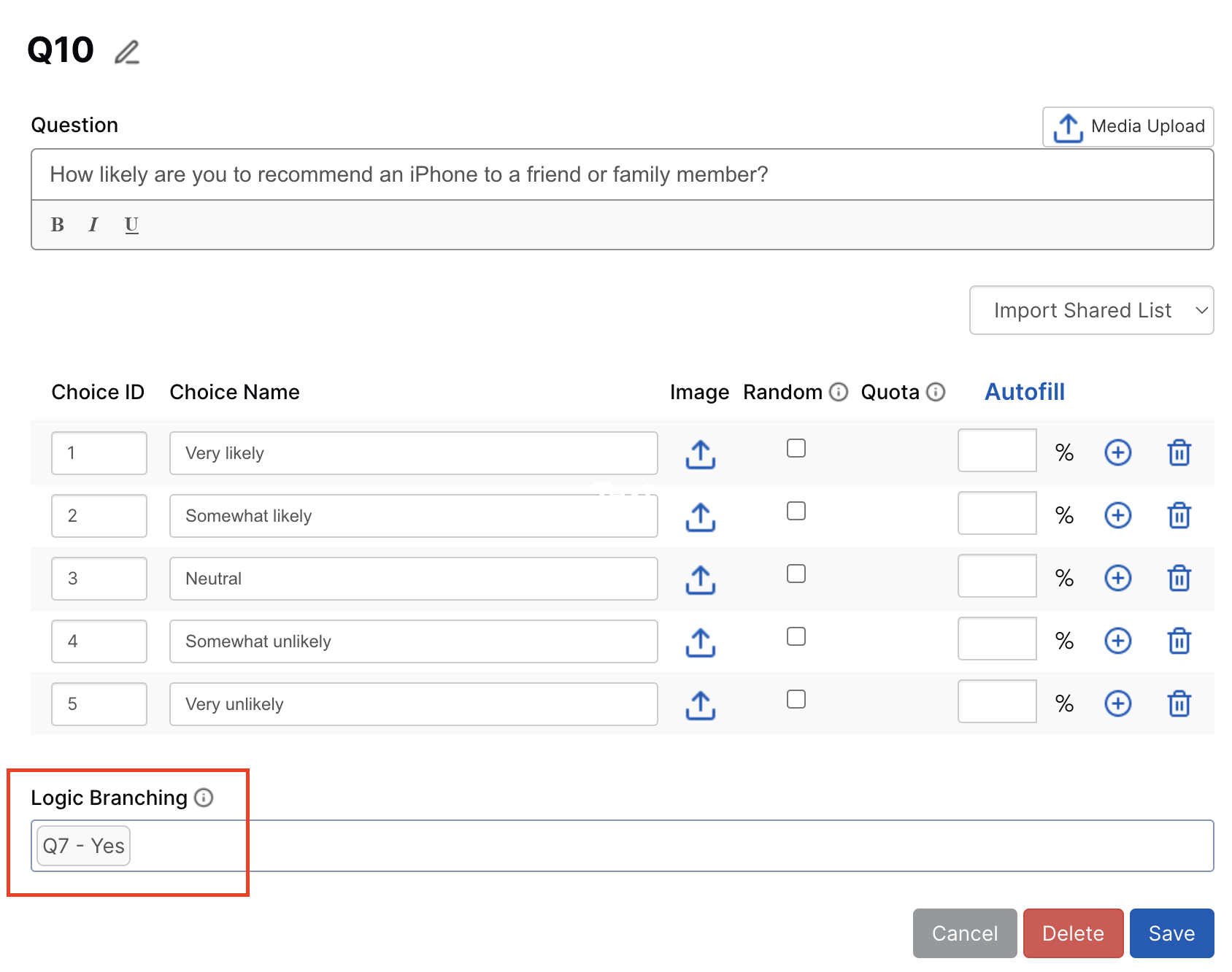Click the pencil edit icon beside Q10
This screenshot has width=1232, height=972.
point(127,52)
